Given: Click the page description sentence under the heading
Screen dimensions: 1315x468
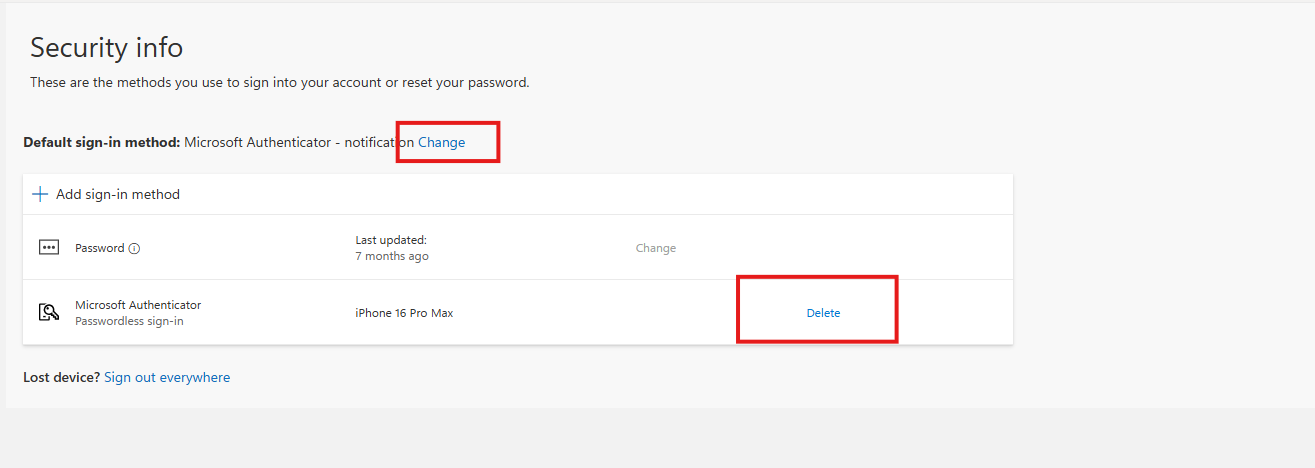Looking at the screenshot, I should (x=279, y=82).
